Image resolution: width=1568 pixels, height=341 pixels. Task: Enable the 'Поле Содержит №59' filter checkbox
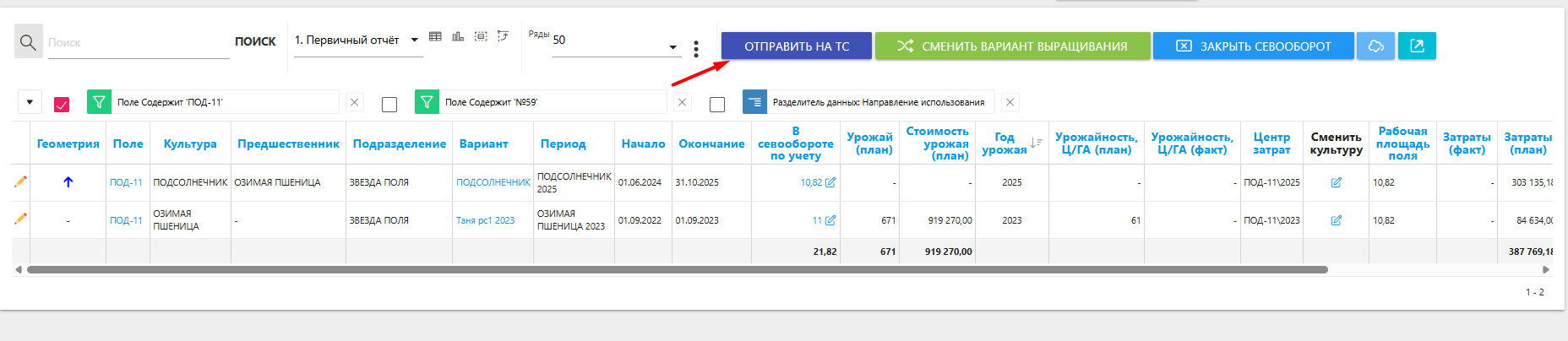(389, 104)
